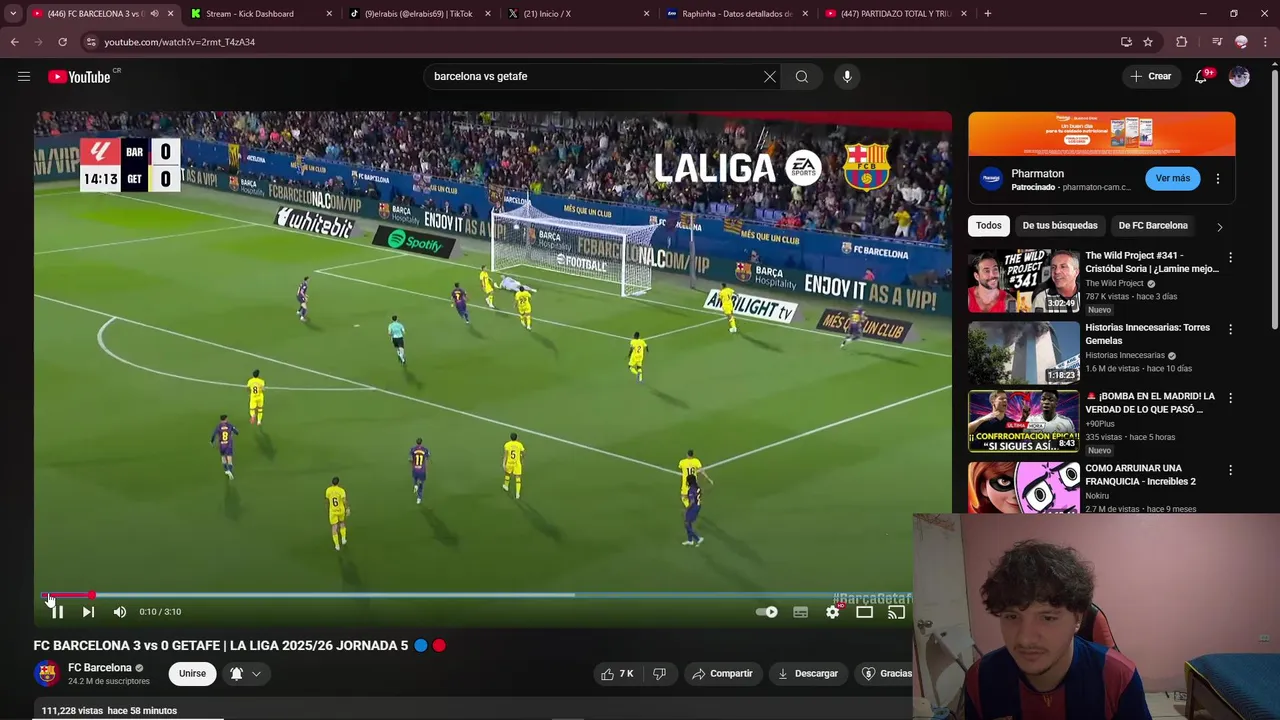Click the address bar URL
The image size is (1280, 720).
coord(180,42)
